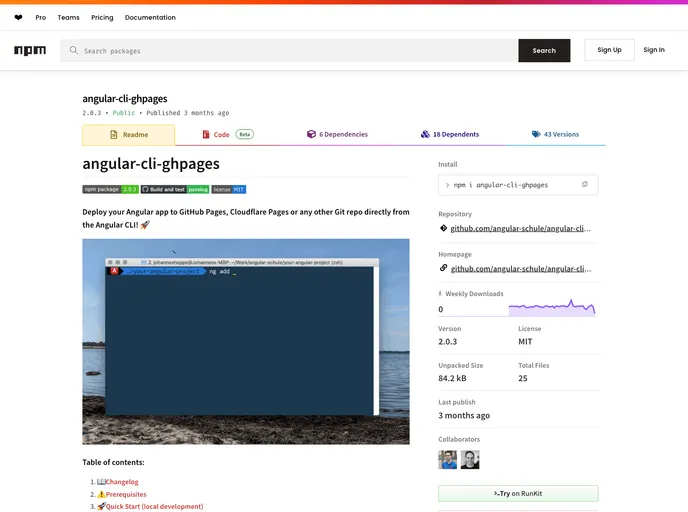Click the link icon beside the Homepage link

443,268
